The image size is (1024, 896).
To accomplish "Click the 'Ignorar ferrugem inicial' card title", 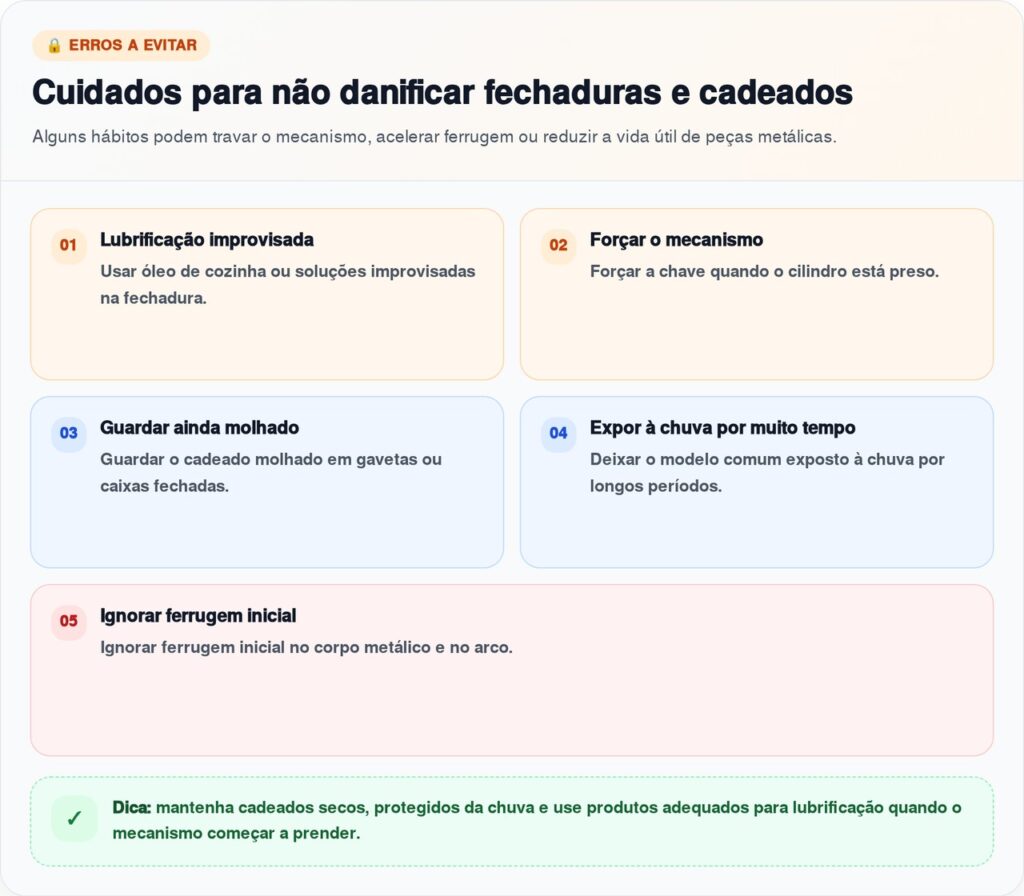I will click(198, 616).
